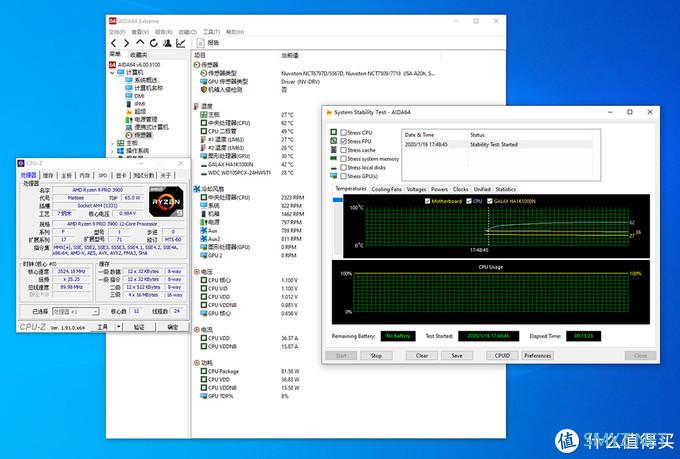Click the 报告 report toolbar button
680x459 pixels.
(208, 43)
